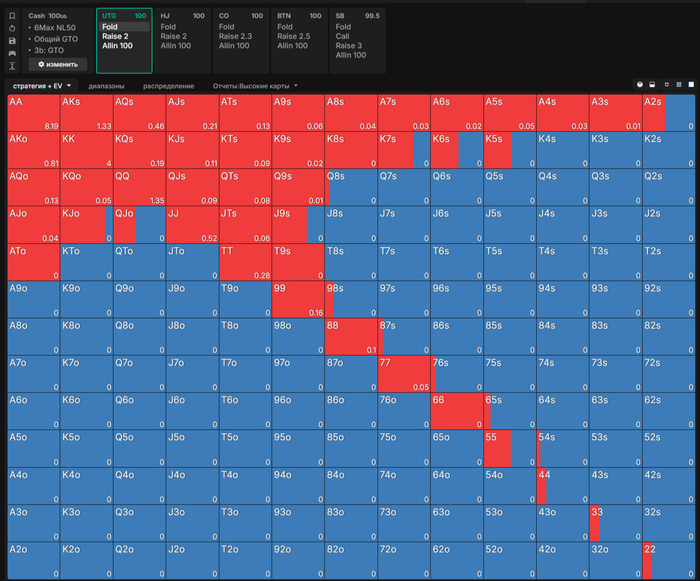This screenshot has width=700, height=581.
Task: Click the 3b: GTO setting text
Action: coord(49,50)
